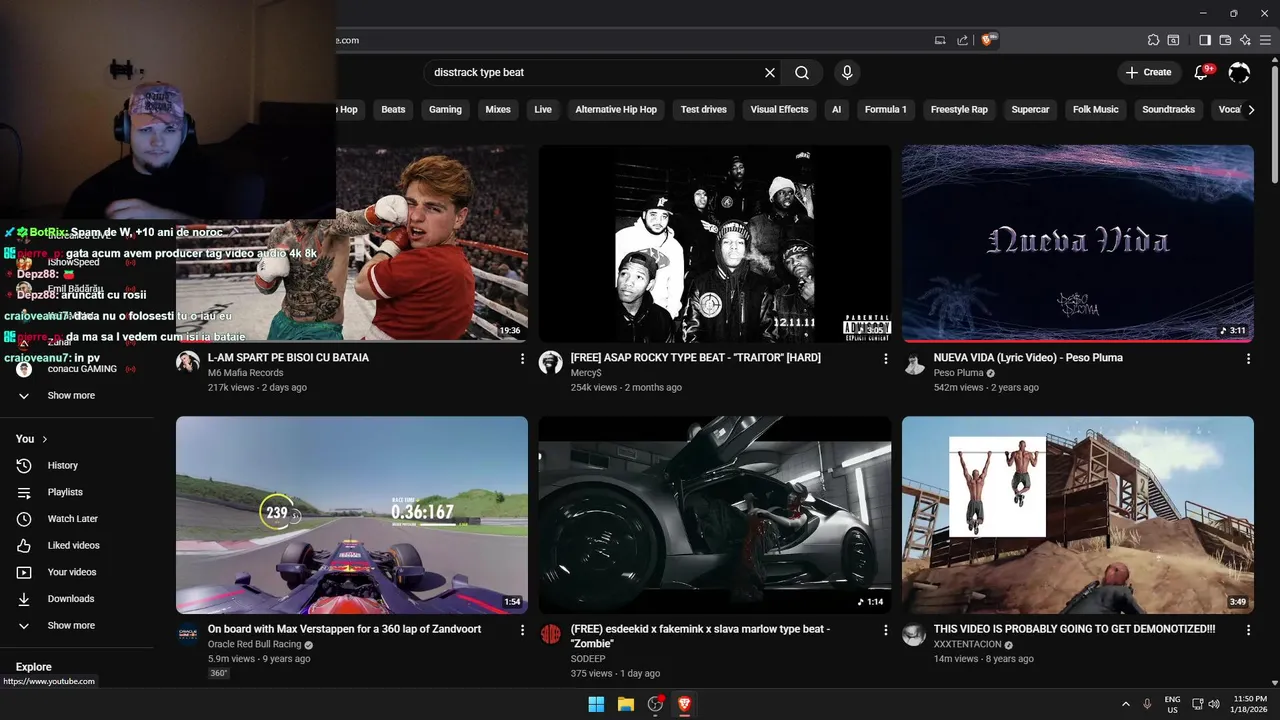Show hidden tray icons chevron
The height and width of the screenshot is (720, 1280).
tap(1126, 704)
